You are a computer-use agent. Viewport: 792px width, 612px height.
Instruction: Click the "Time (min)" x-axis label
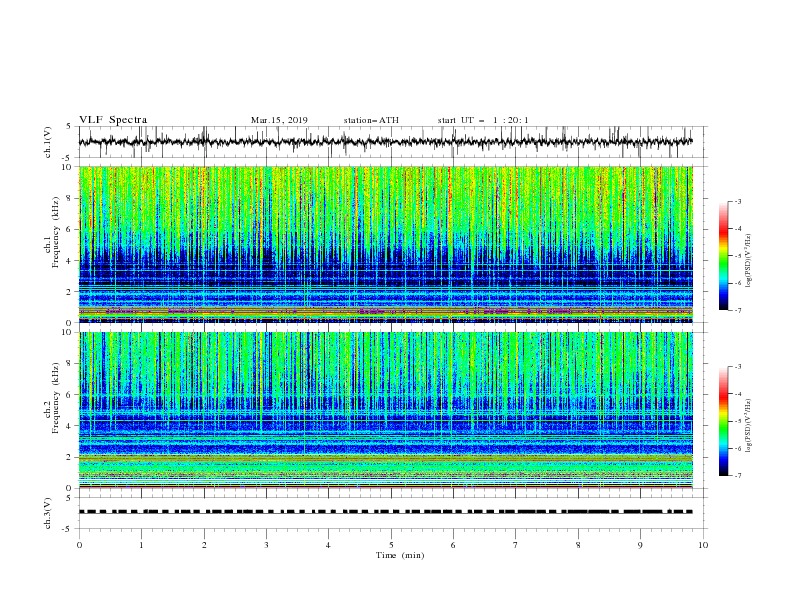tap(400, 555)
